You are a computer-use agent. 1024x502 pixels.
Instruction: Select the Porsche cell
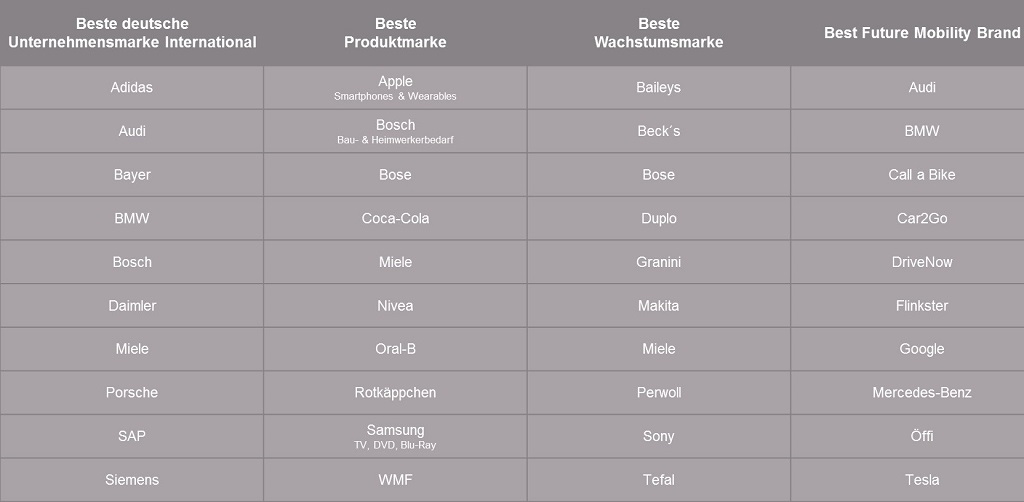click(132, 393)
